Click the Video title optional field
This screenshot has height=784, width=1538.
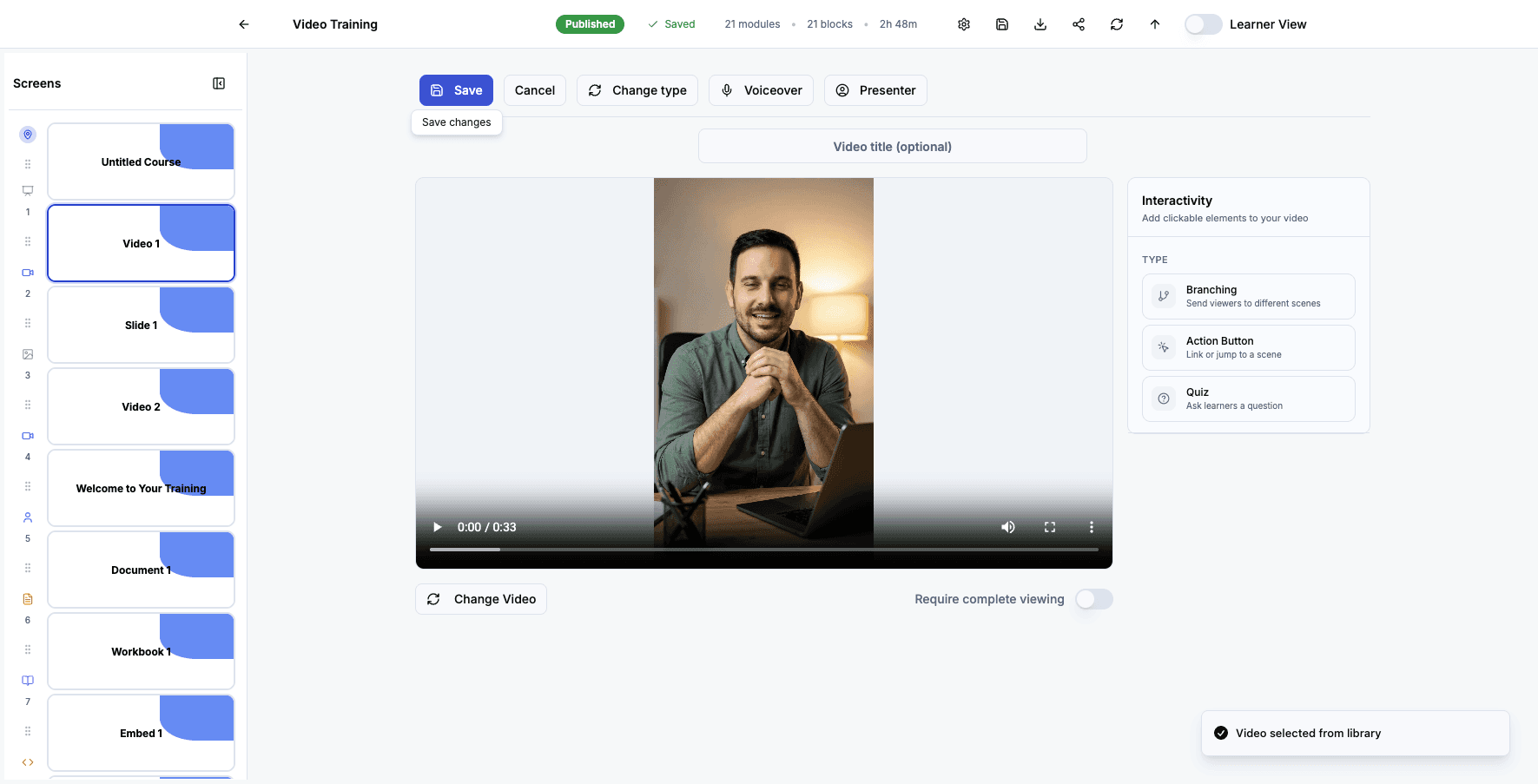[x=892, y=146]
